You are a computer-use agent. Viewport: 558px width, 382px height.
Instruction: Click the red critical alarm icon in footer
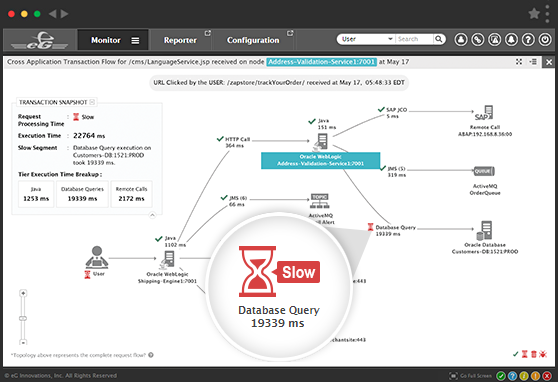coord(547,376)
